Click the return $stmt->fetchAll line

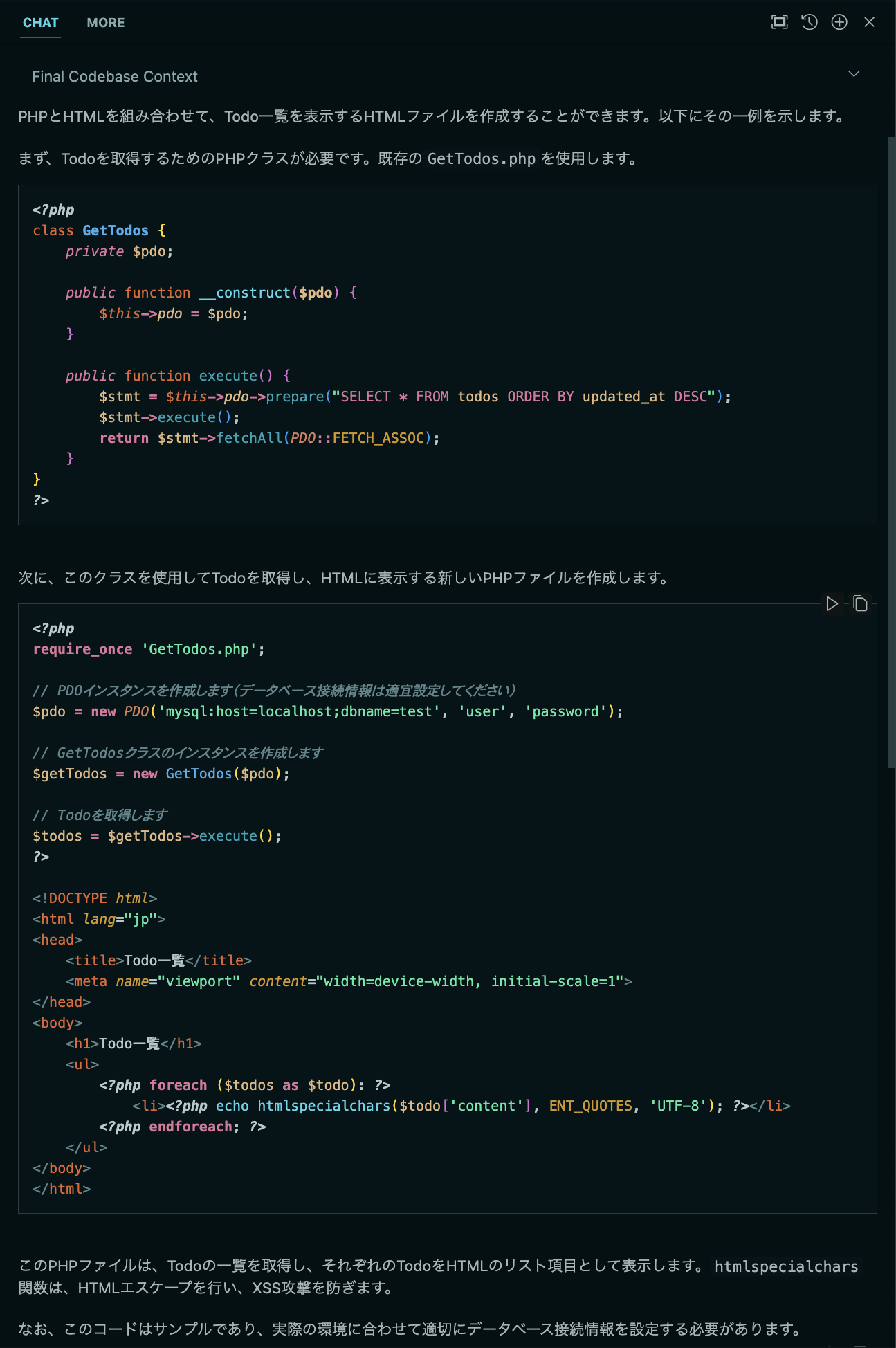tap(269, 438)
